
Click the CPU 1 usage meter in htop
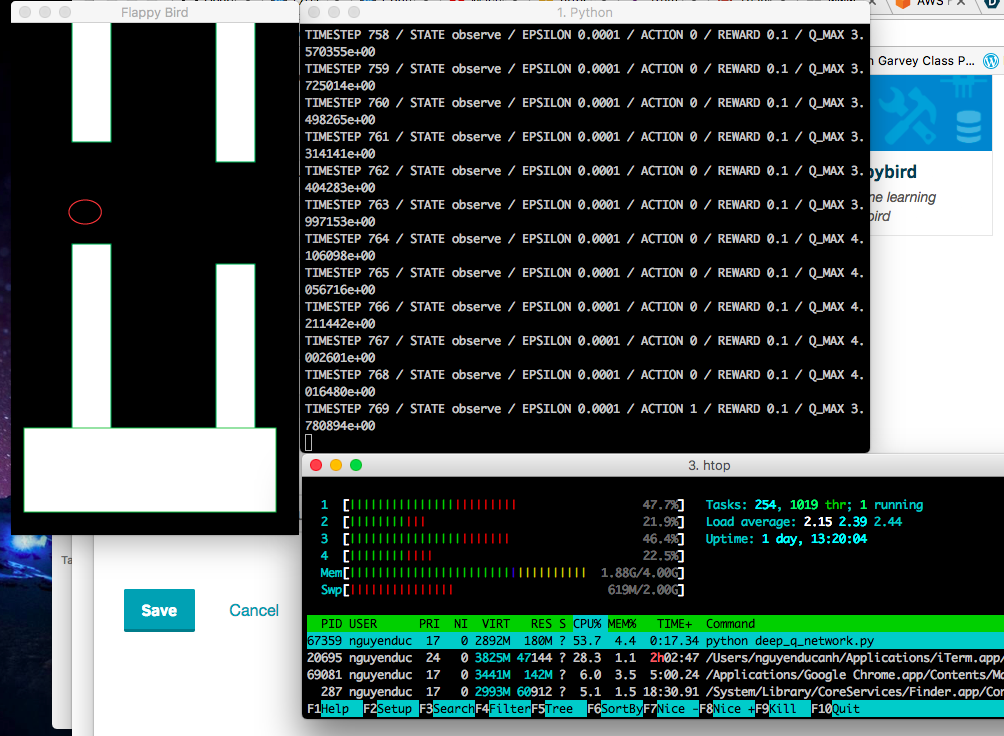(x=502, y=505)
